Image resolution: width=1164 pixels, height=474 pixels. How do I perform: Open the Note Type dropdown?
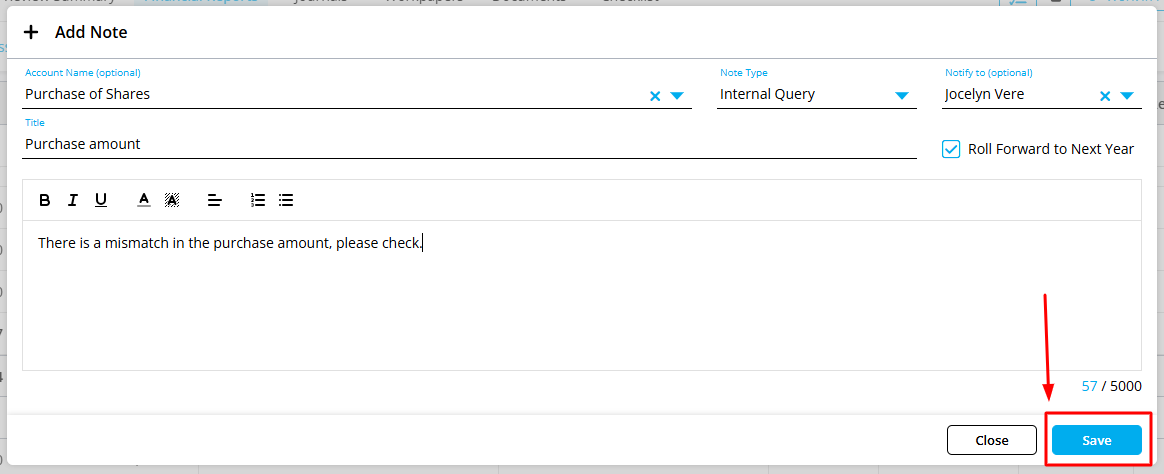tap(901, 96)
